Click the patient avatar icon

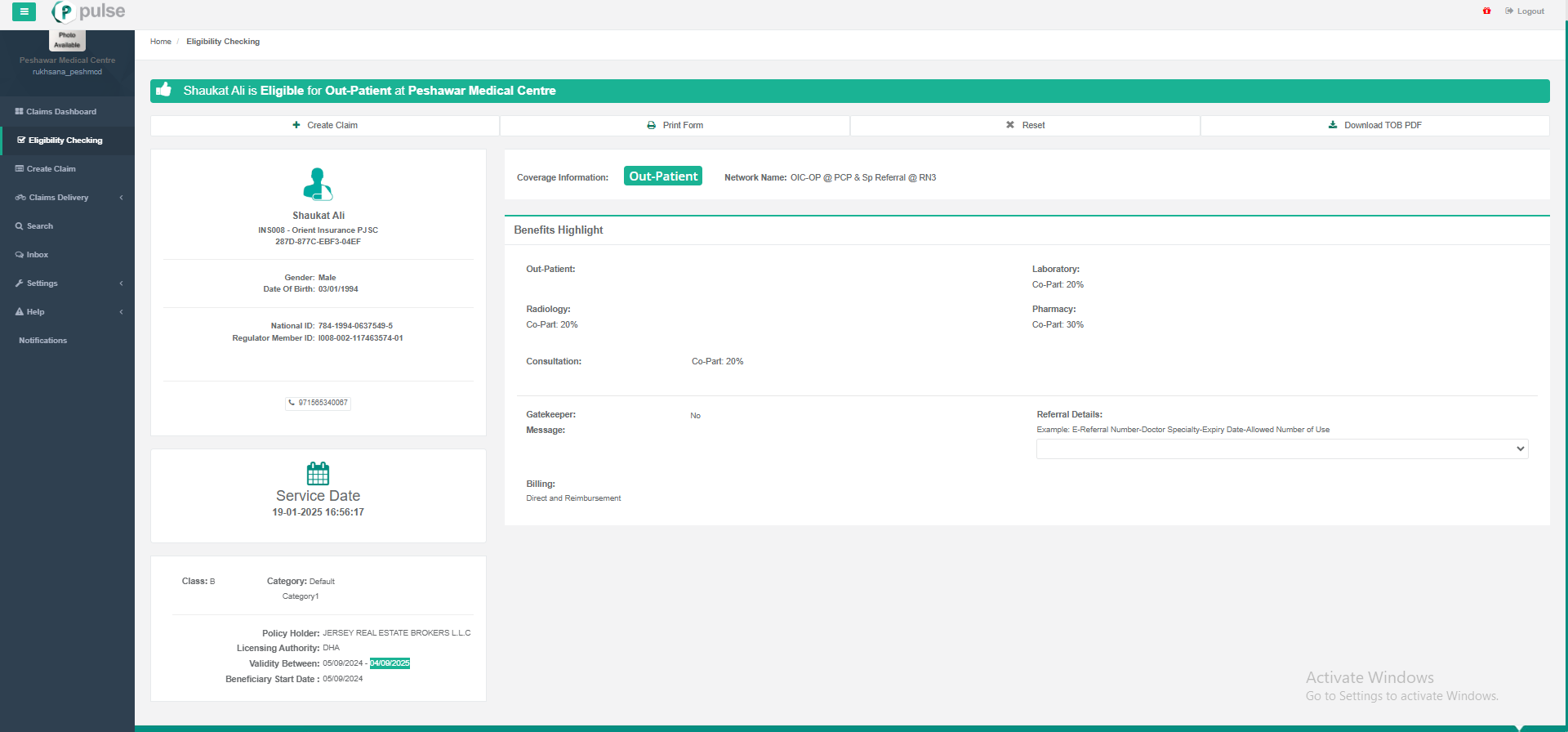click(318, 184)
